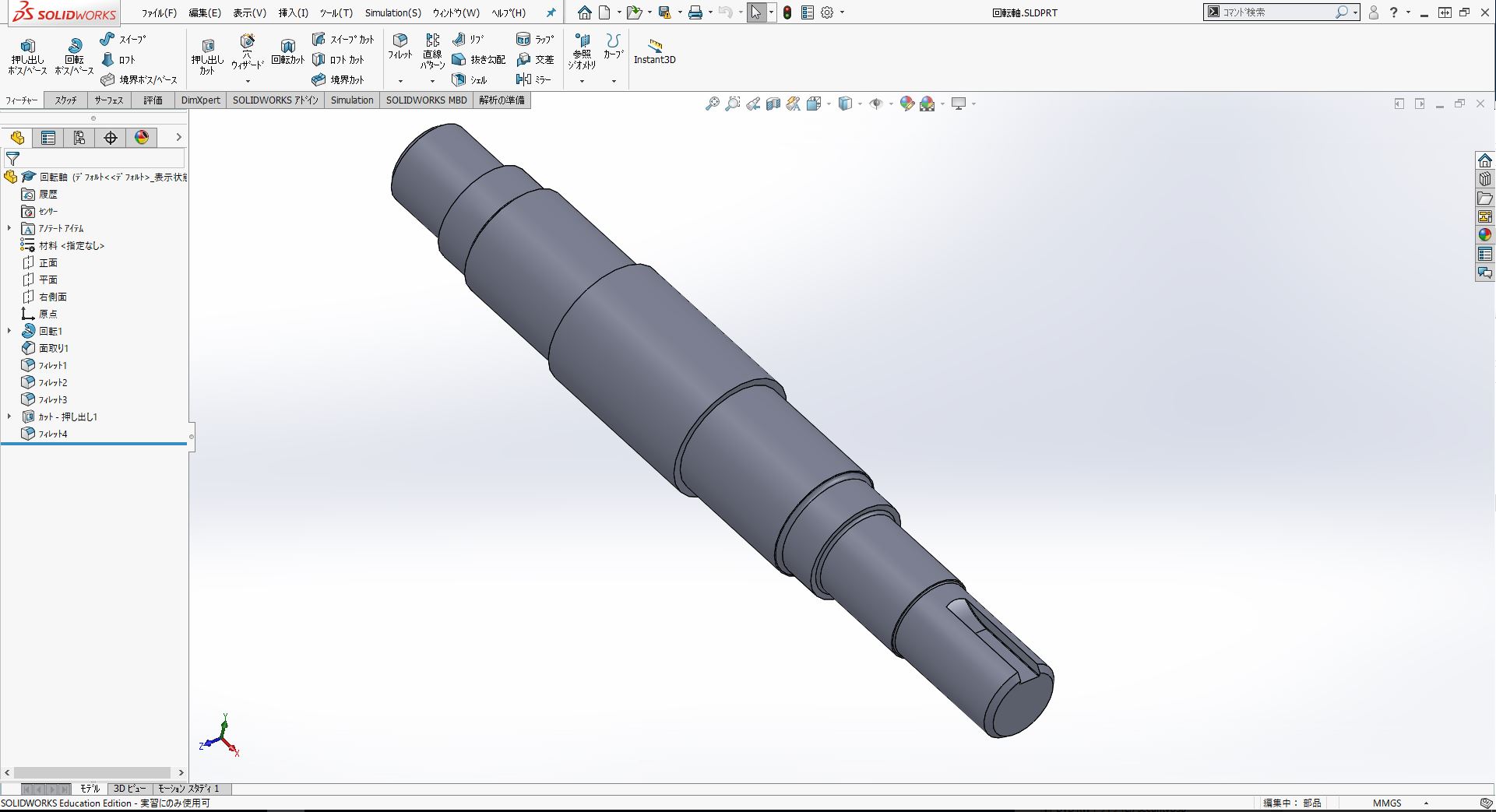Screen dimensions: 1496x812
Task: Select フィレット4 in the feature tree
Action: pos(44,434)
